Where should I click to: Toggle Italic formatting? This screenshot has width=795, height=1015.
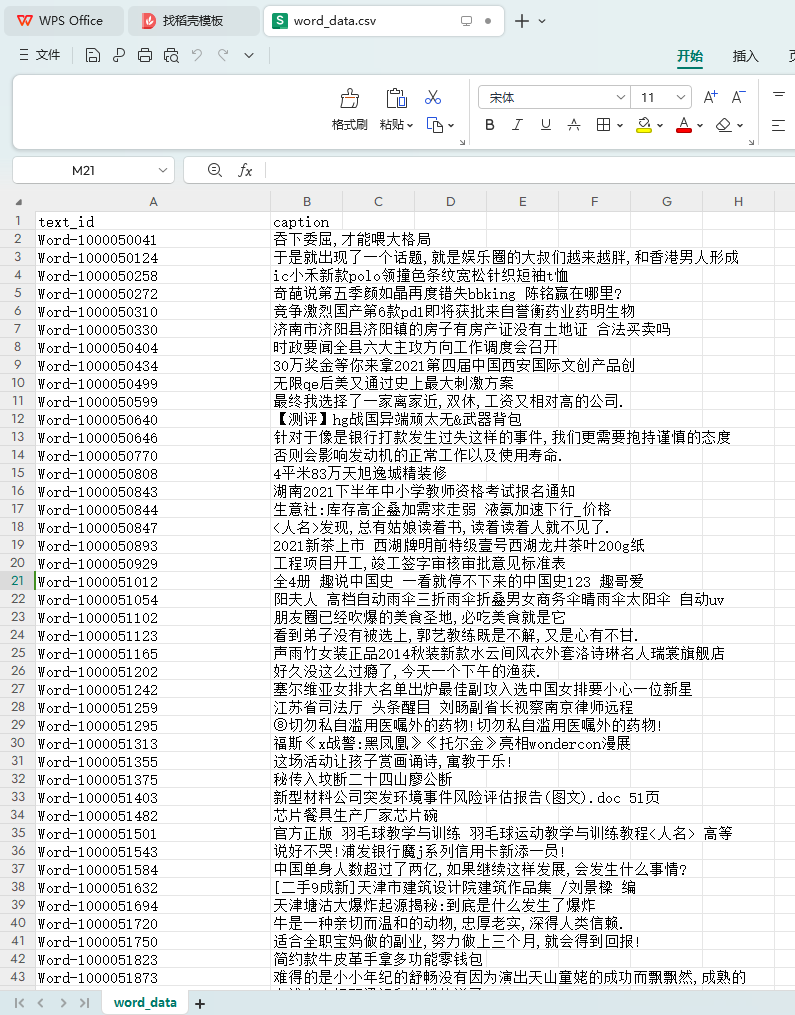point(517,125)
